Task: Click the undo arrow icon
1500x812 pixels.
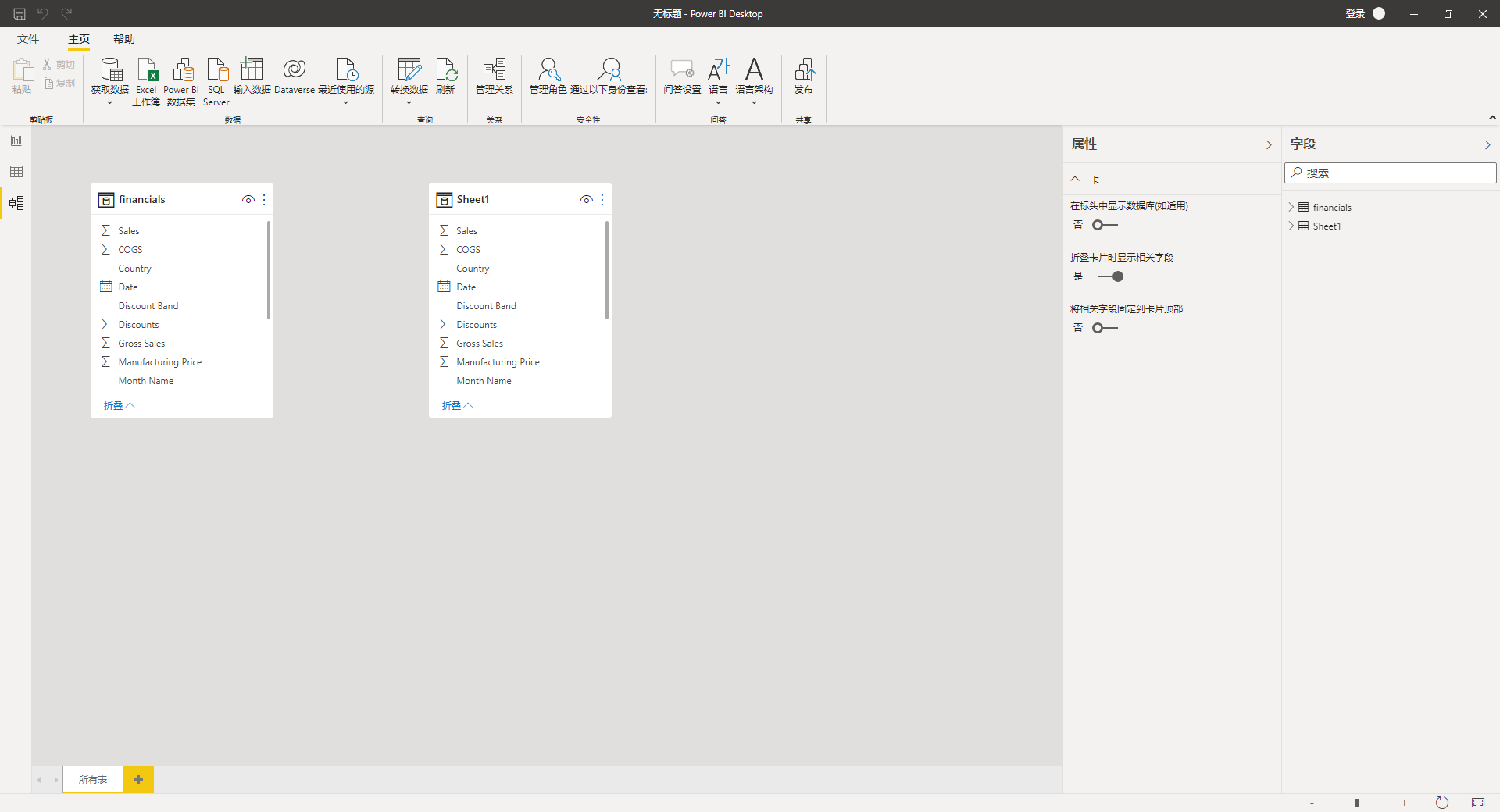Action: coord(43,13)
